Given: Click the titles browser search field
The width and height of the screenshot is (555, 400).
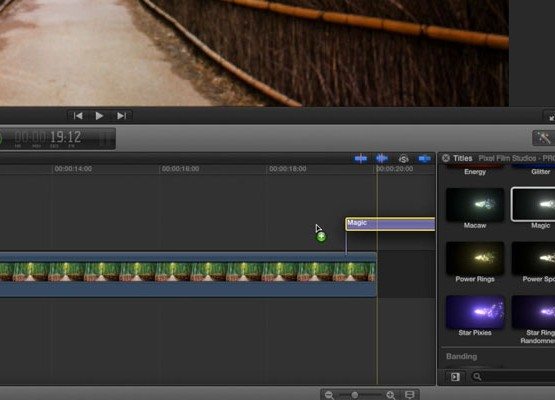Looking at the screenshot, I should (513, 377).
